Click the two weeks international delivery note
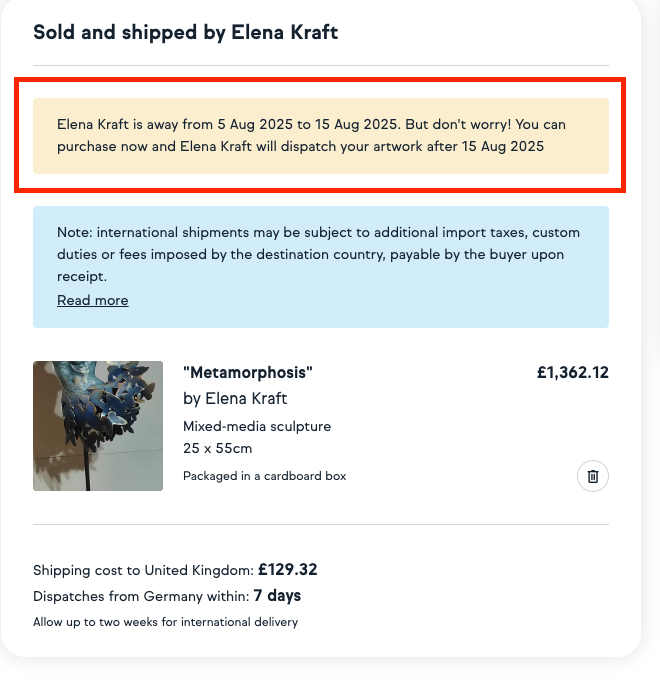 [x=165, y=622]
